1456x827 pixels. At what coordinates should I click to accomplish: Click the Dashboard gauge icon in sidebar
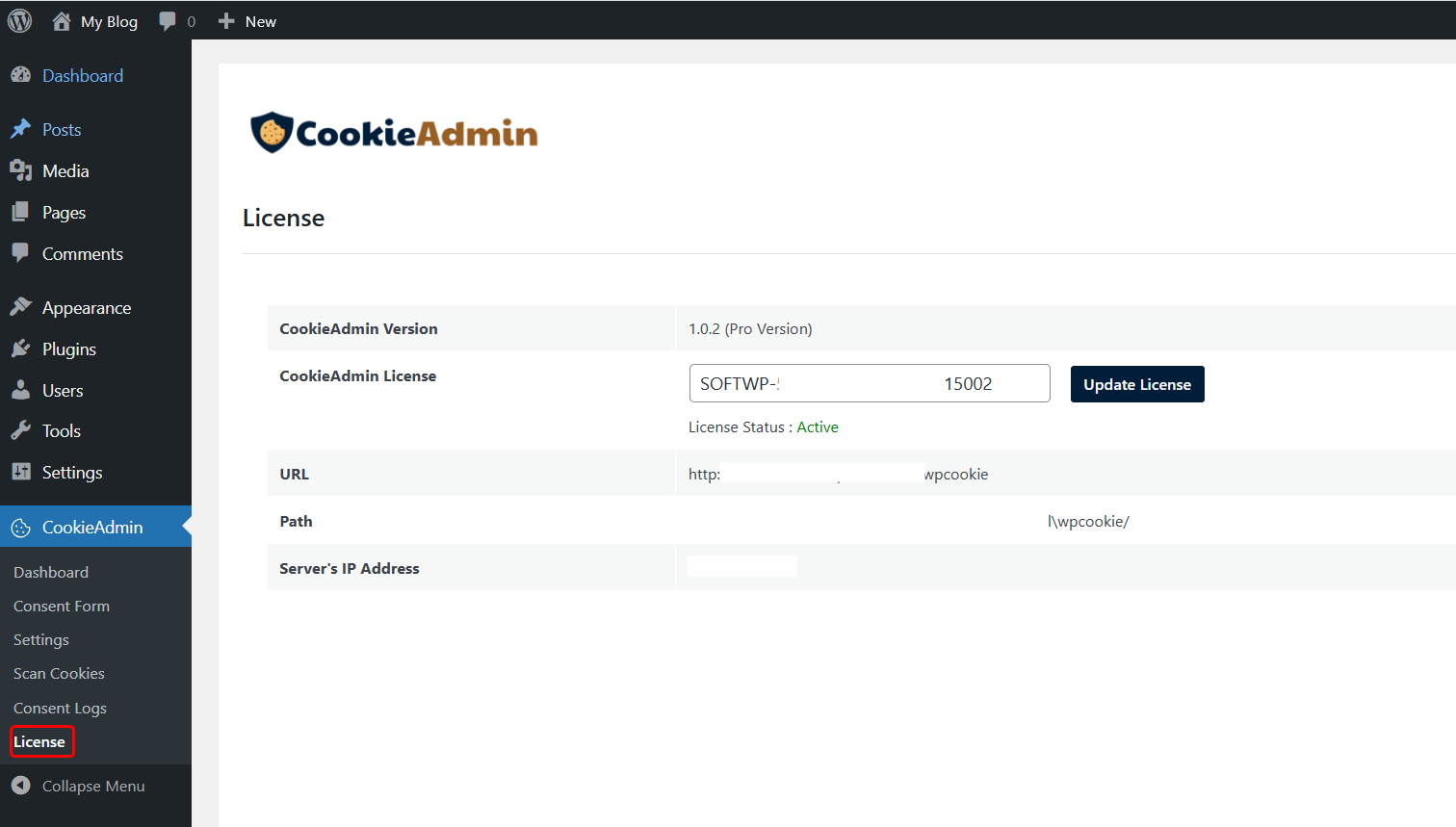20,75
